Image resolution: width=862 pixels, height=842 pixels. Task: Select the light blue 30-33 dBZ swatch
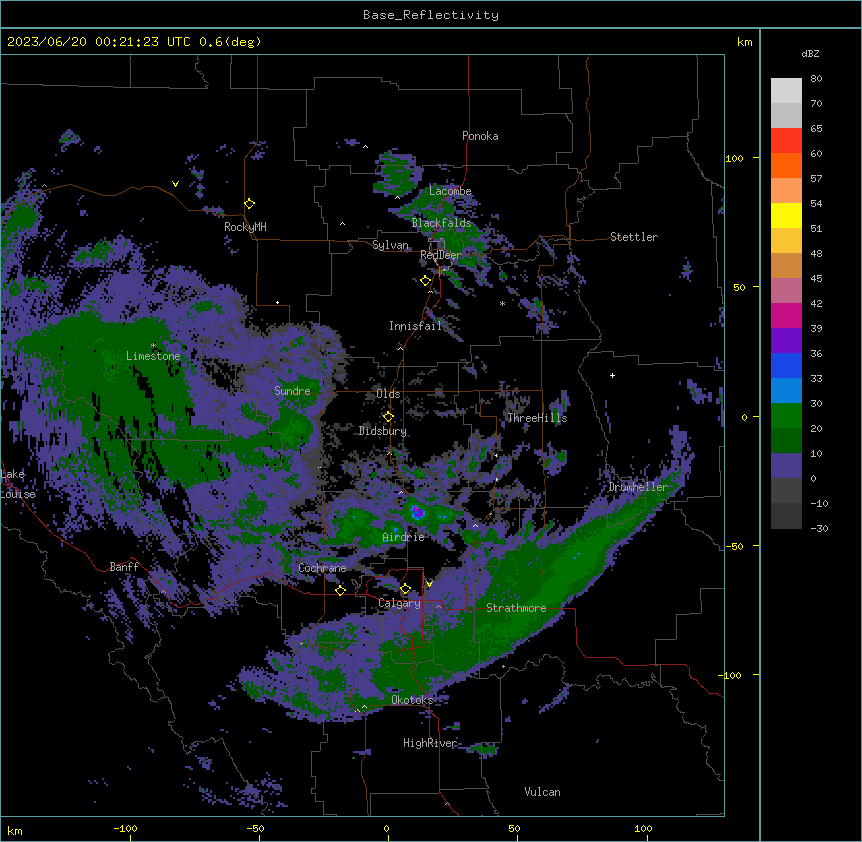click(786, 391)
